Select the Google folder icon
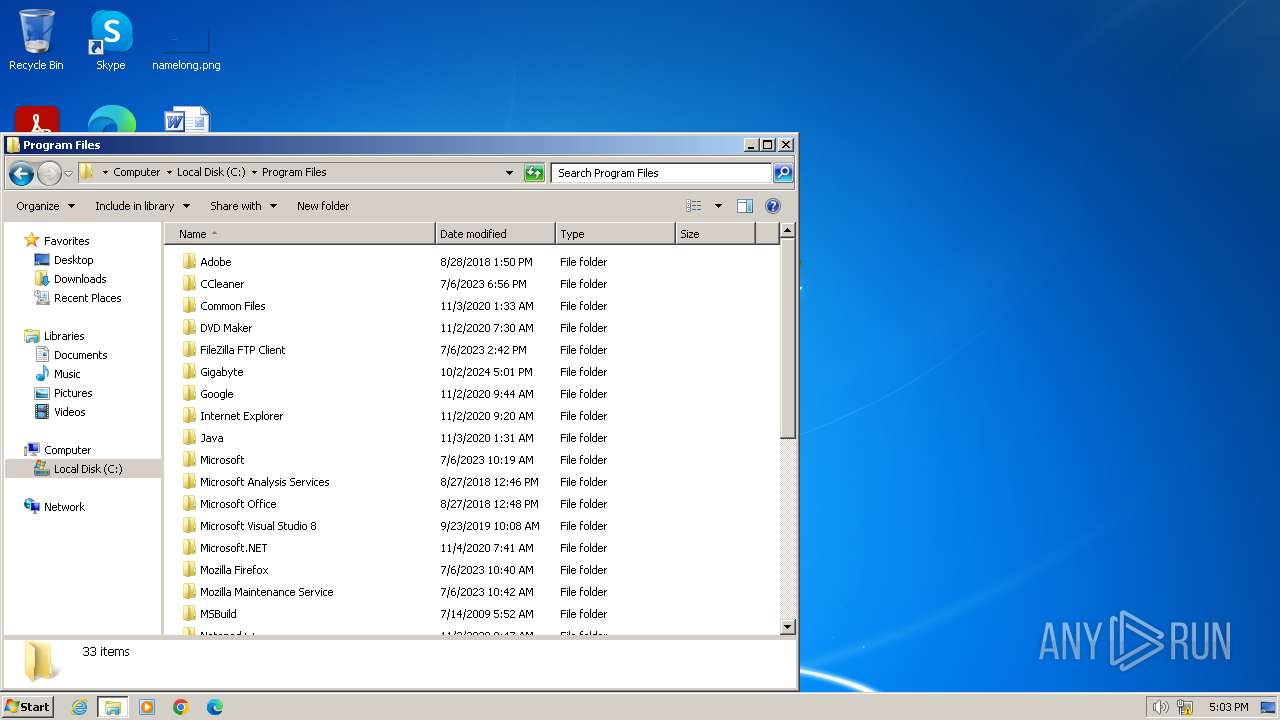This screenshot has height=720, width=1280. (x=190, y=394)
